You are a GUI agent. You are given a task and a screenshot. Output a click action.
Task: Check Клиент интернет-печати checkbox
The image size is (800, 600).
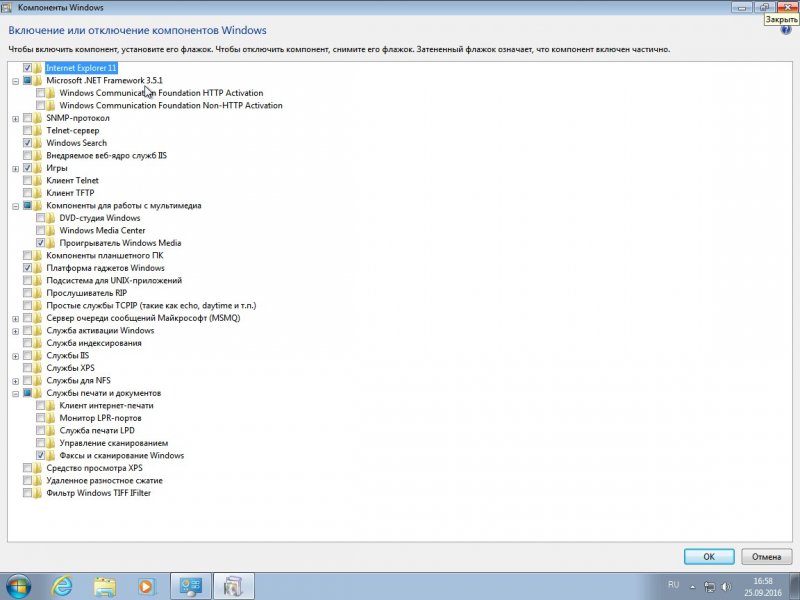coord(40,406)
